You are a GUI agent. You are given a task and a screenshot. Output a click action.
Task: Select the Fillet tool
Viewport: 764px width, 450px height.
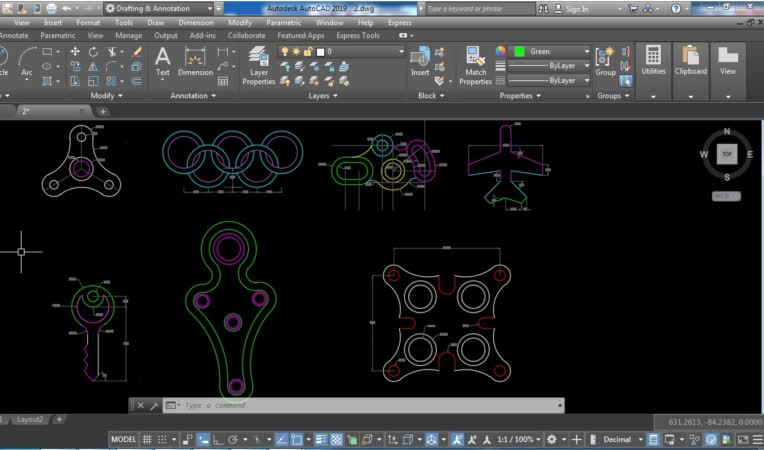112,66
